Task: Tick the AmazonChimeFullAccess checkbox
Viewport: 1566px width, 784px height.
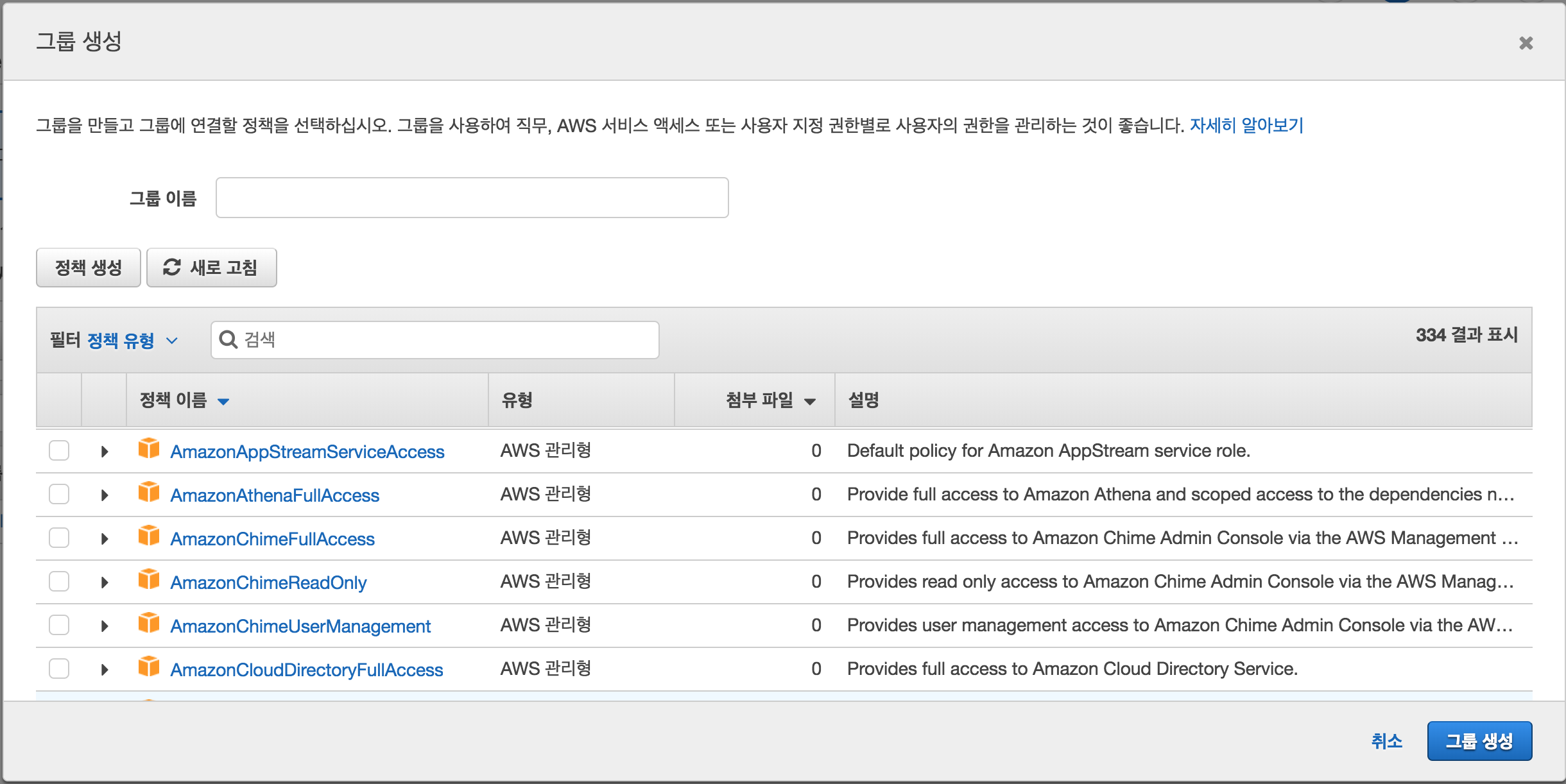Action: point(59,538)
